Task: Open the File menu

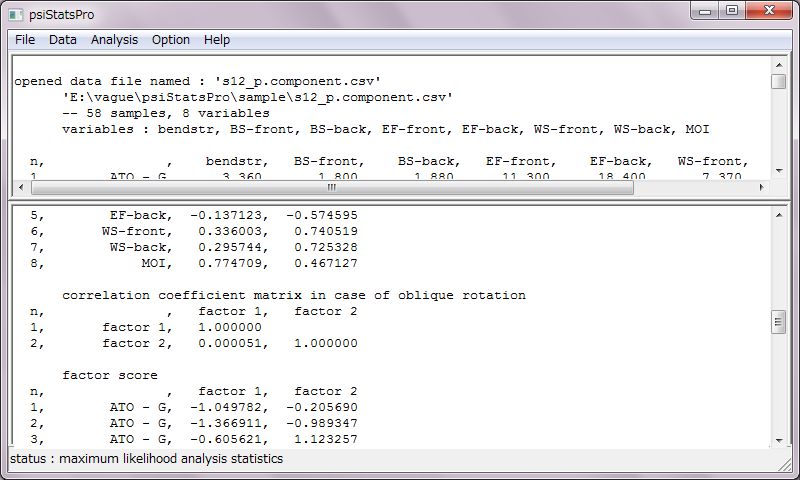Action: (x=25, y=40)
